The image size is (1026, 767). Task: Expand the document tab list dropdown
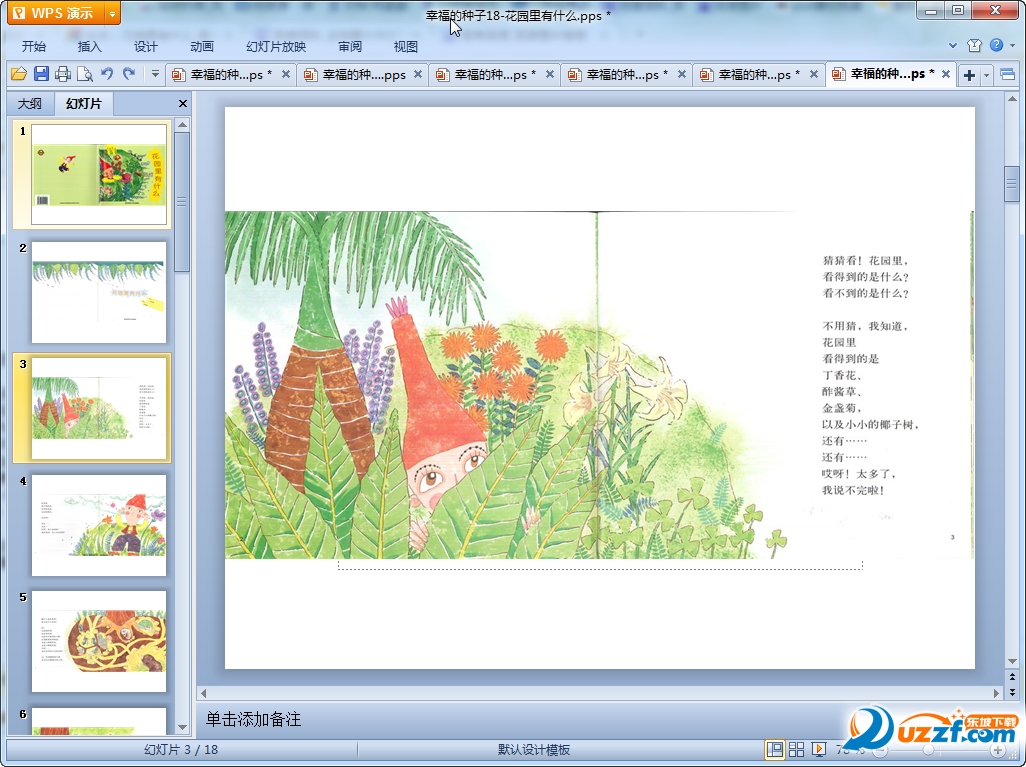click(986, 75)
